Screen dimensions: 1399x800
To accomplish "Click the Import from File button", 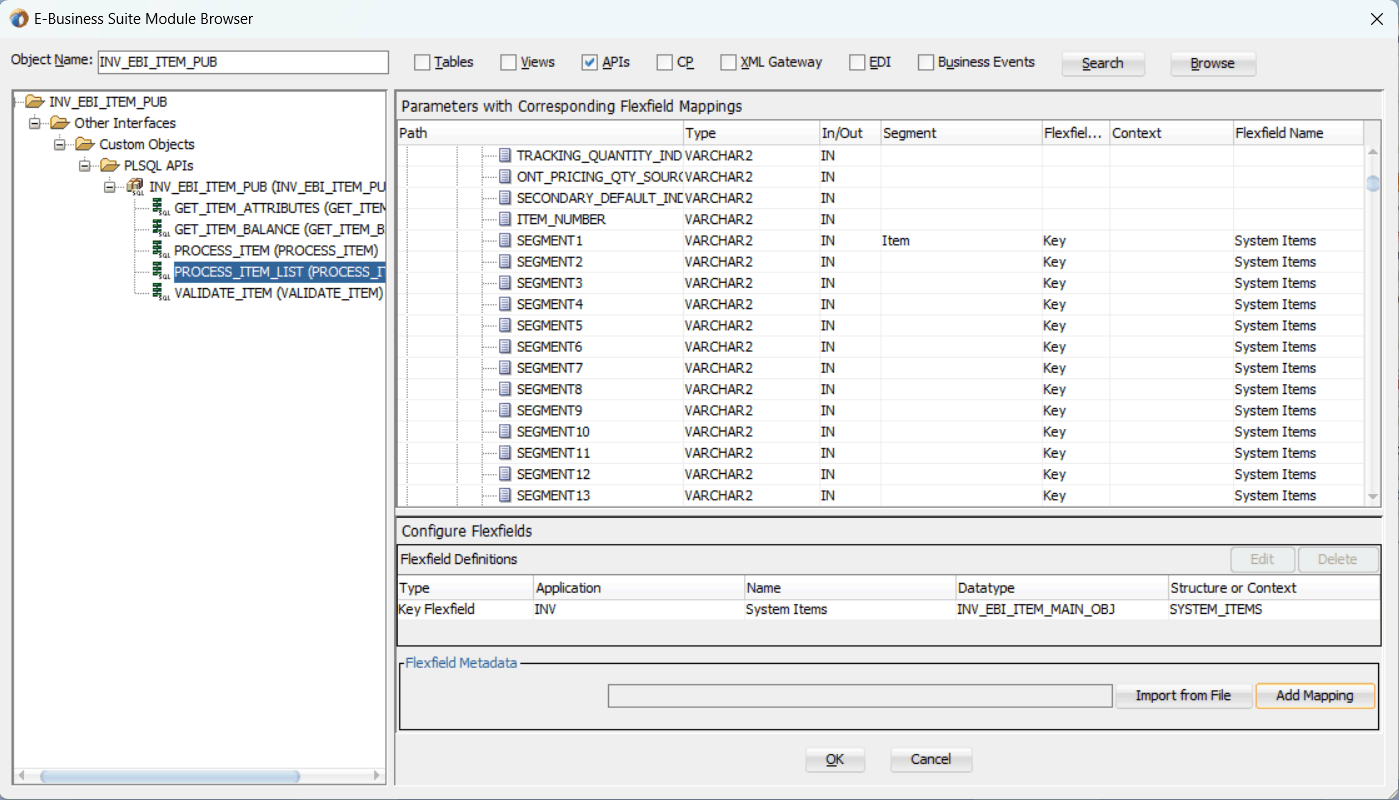I will pyautogui.click(x=1183, y=696).
